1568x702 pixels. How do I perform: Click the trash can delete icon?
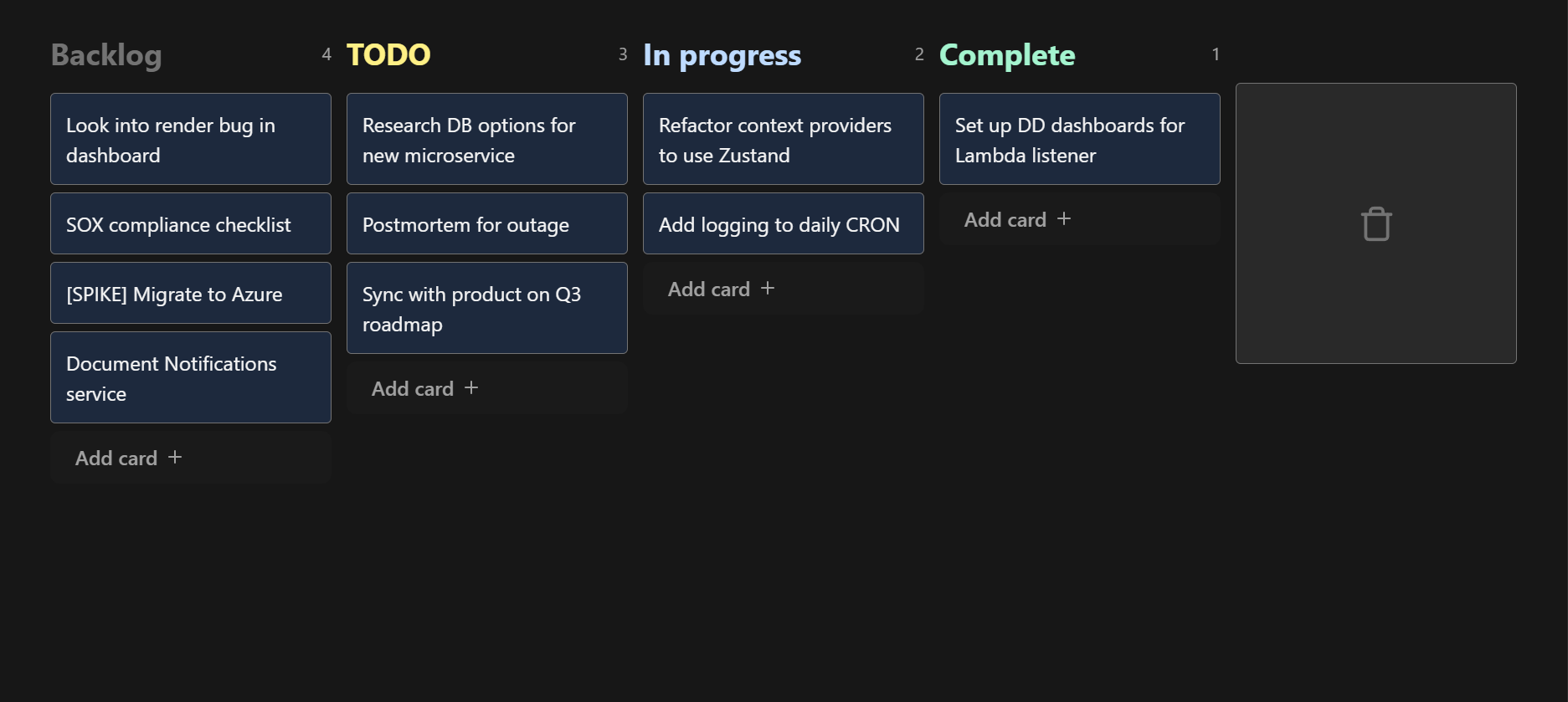click(x=1375, y=223)
